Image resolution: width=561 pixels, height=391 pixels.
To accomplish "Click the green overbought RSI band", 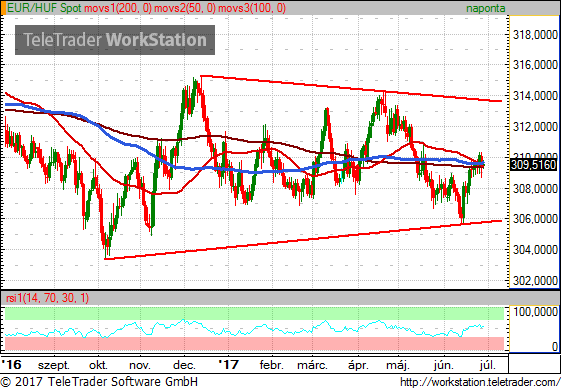I will tap(254, 313).
